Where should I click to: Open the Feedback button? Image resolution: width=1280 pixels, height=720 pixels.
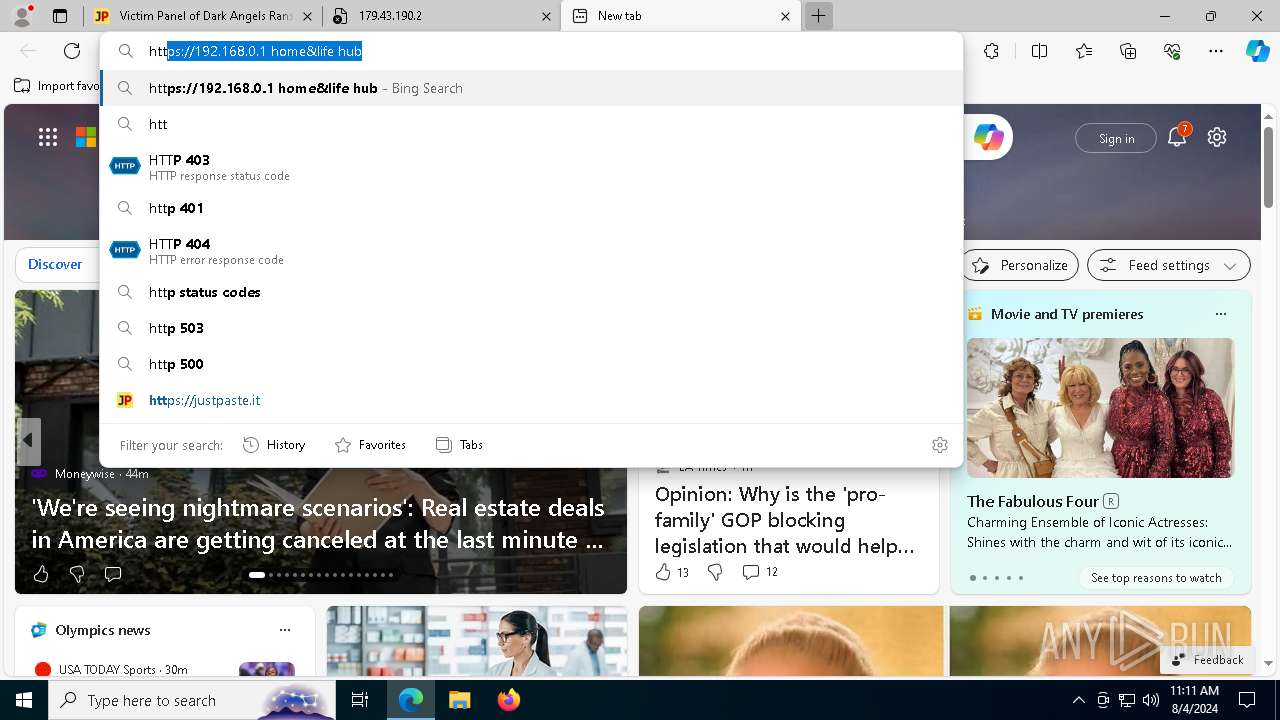point(1208,660)
